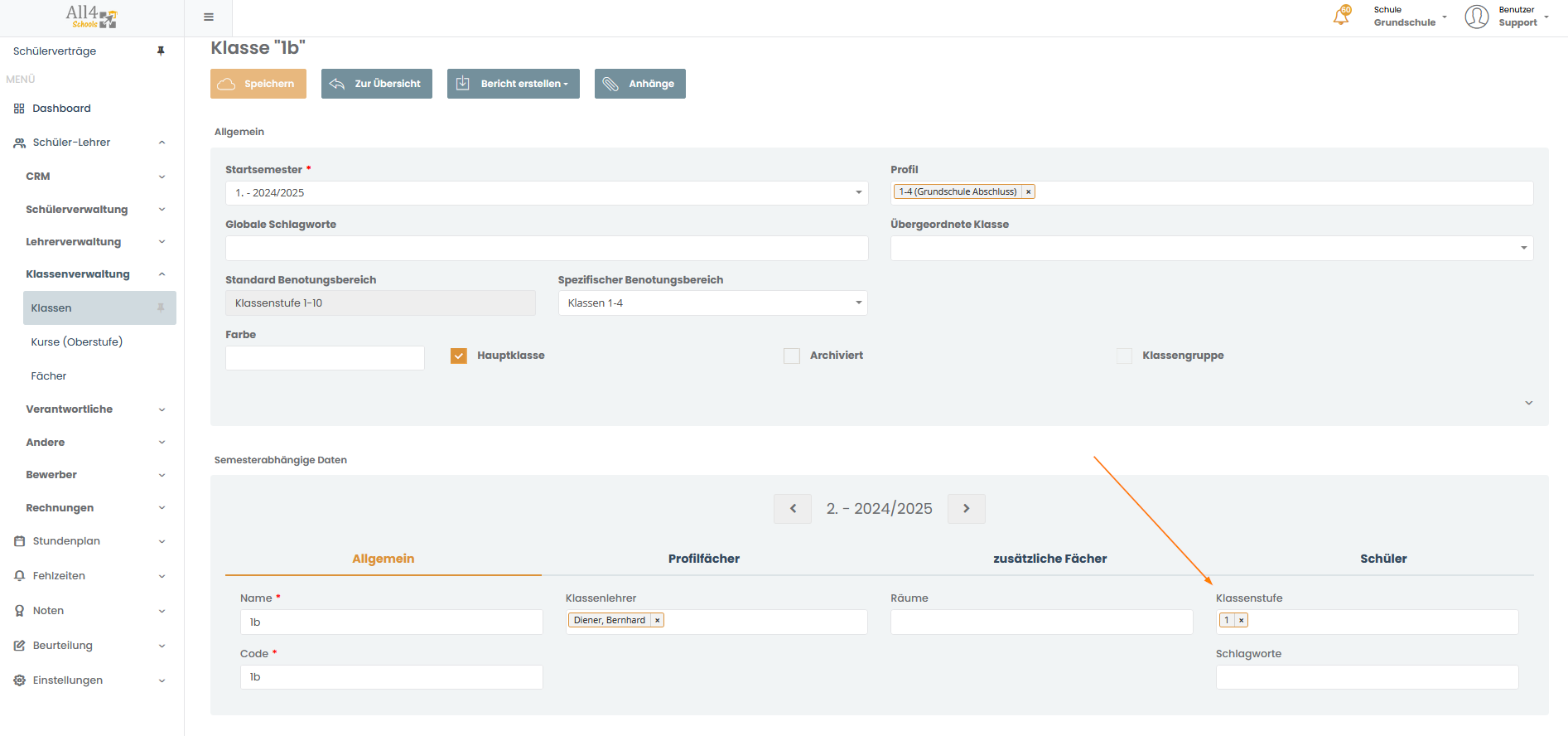Screen dimensions: 1568x736
Task: Click the Schüler-Lehrer people icon
Action: click(x=19, y=143)
